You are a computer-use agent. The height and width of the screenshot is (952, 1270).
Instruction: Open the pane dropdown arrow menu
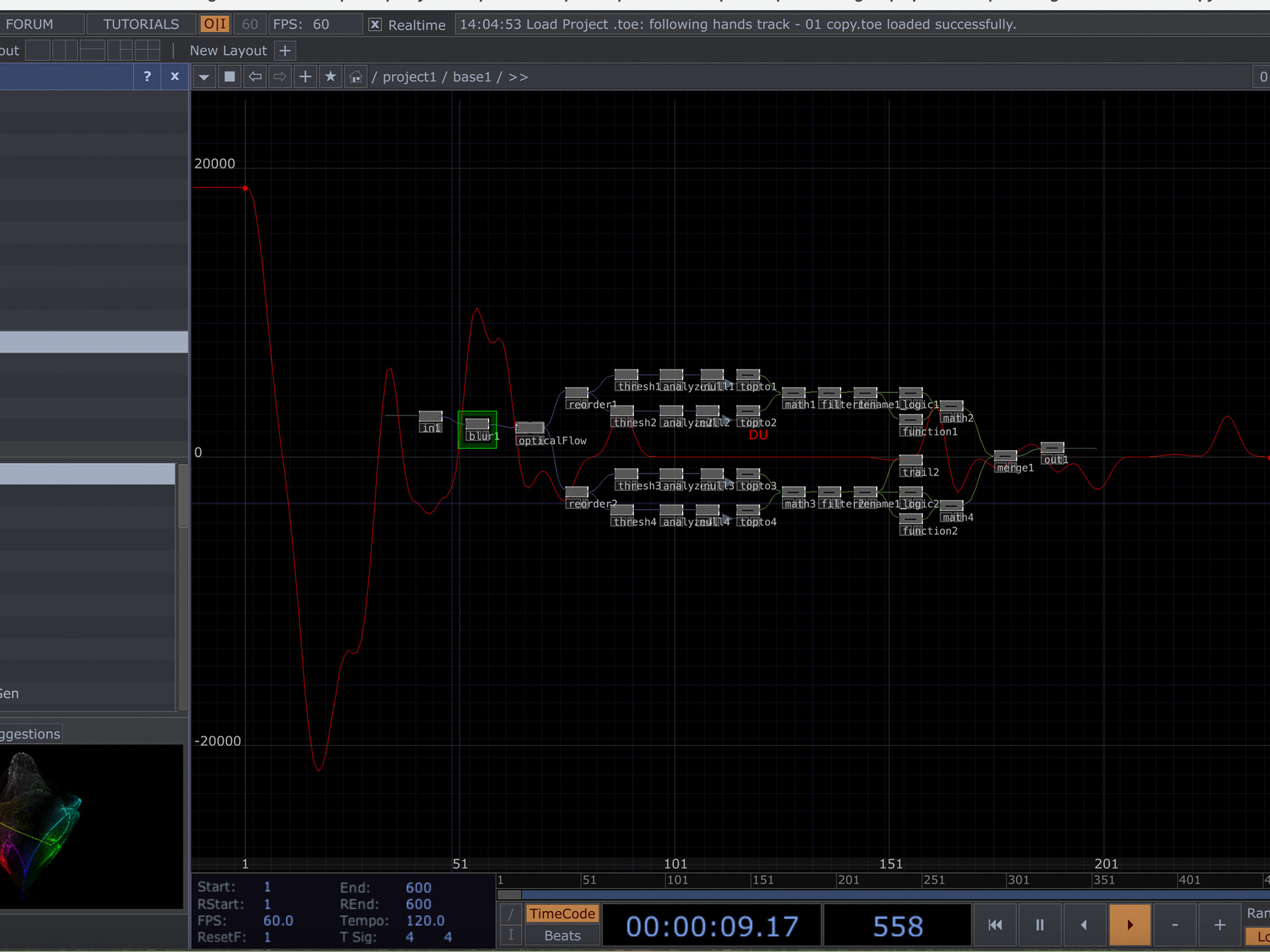[204, 77]
